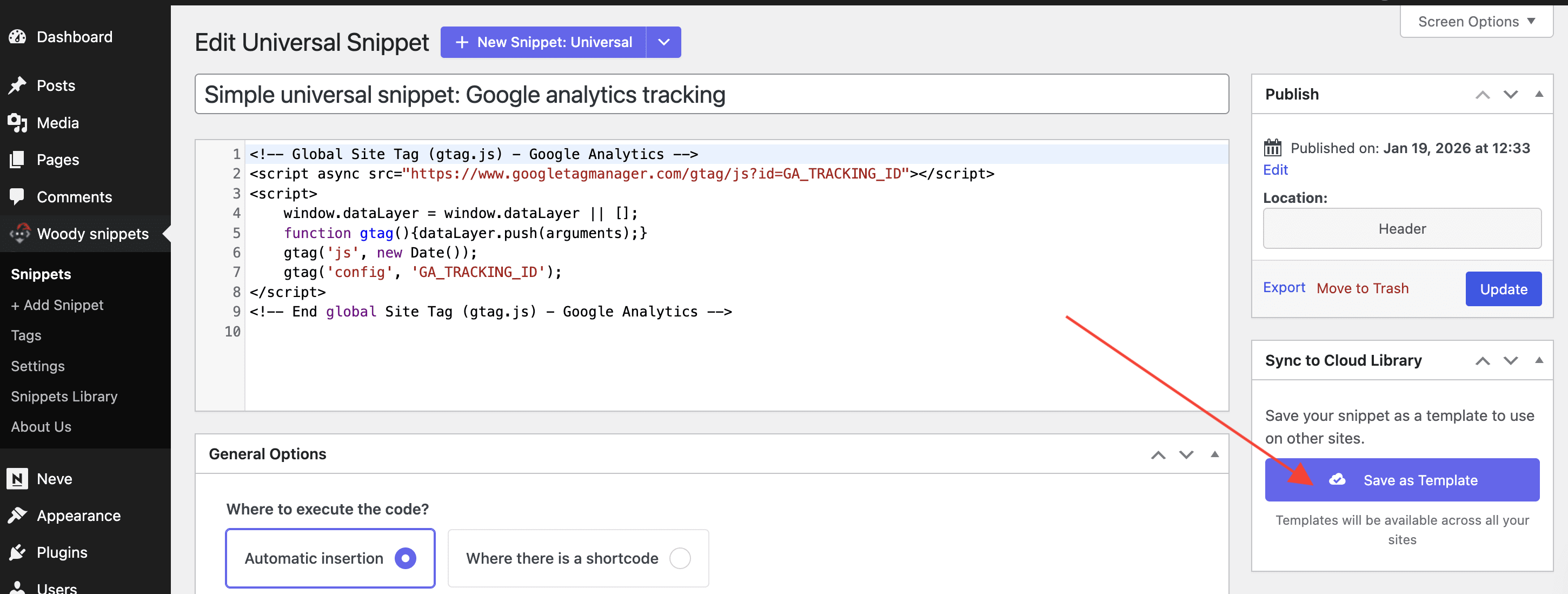The image size is (1568, 594).
Task: Click the Plugins plug icon
Action: pyautogui.click(x=18, y=552)
